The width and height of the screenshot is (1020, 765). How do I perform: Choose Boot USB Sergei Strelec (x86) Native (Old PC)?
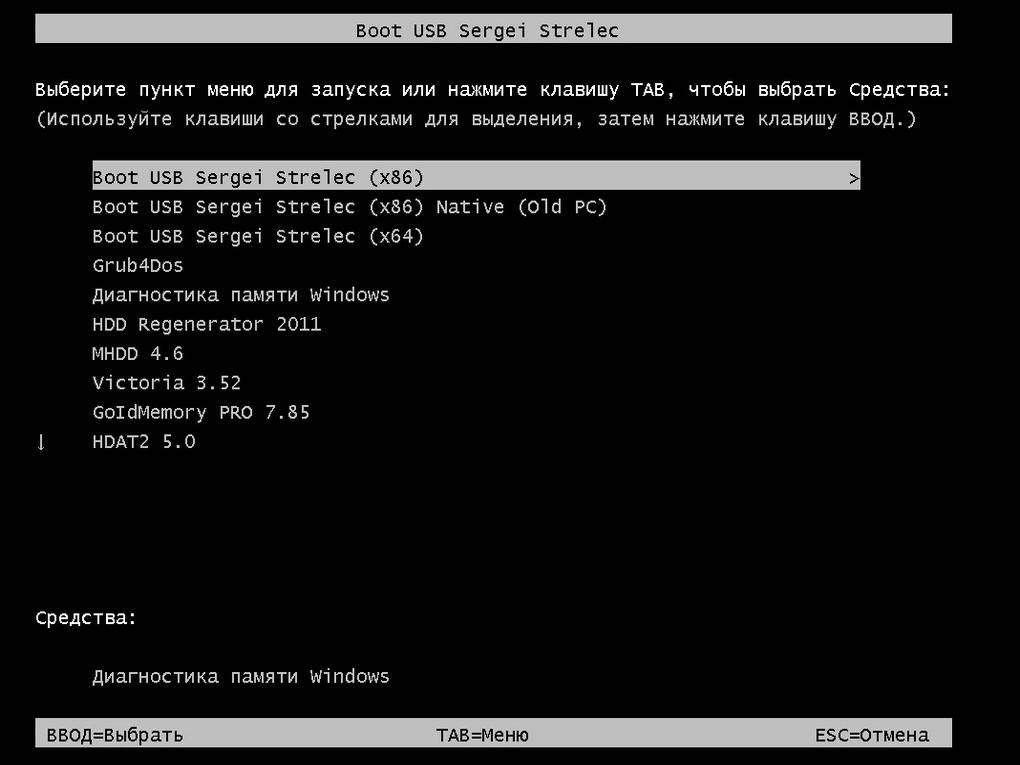349,207
